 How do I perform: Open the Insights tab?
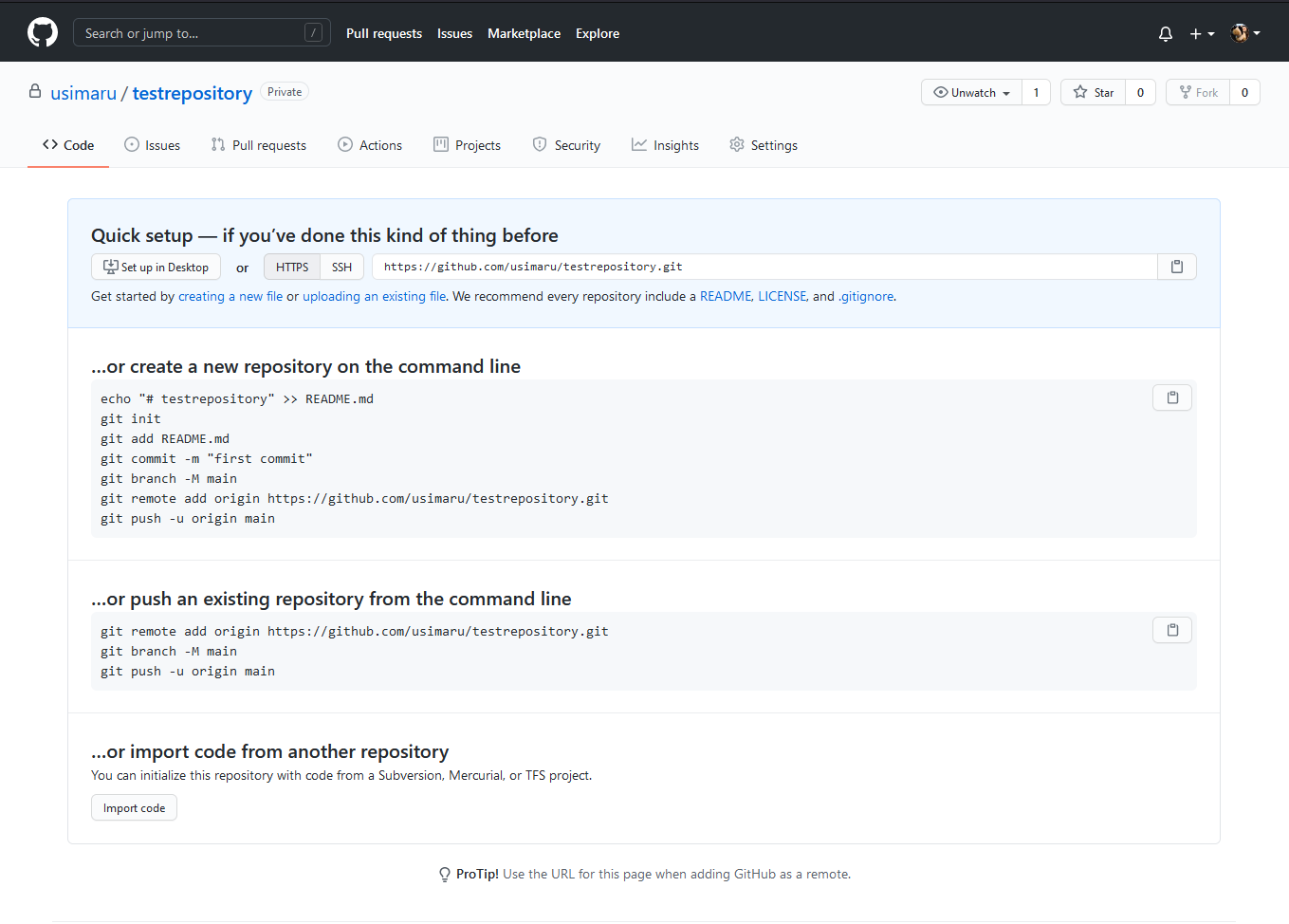tap(665, 145)
